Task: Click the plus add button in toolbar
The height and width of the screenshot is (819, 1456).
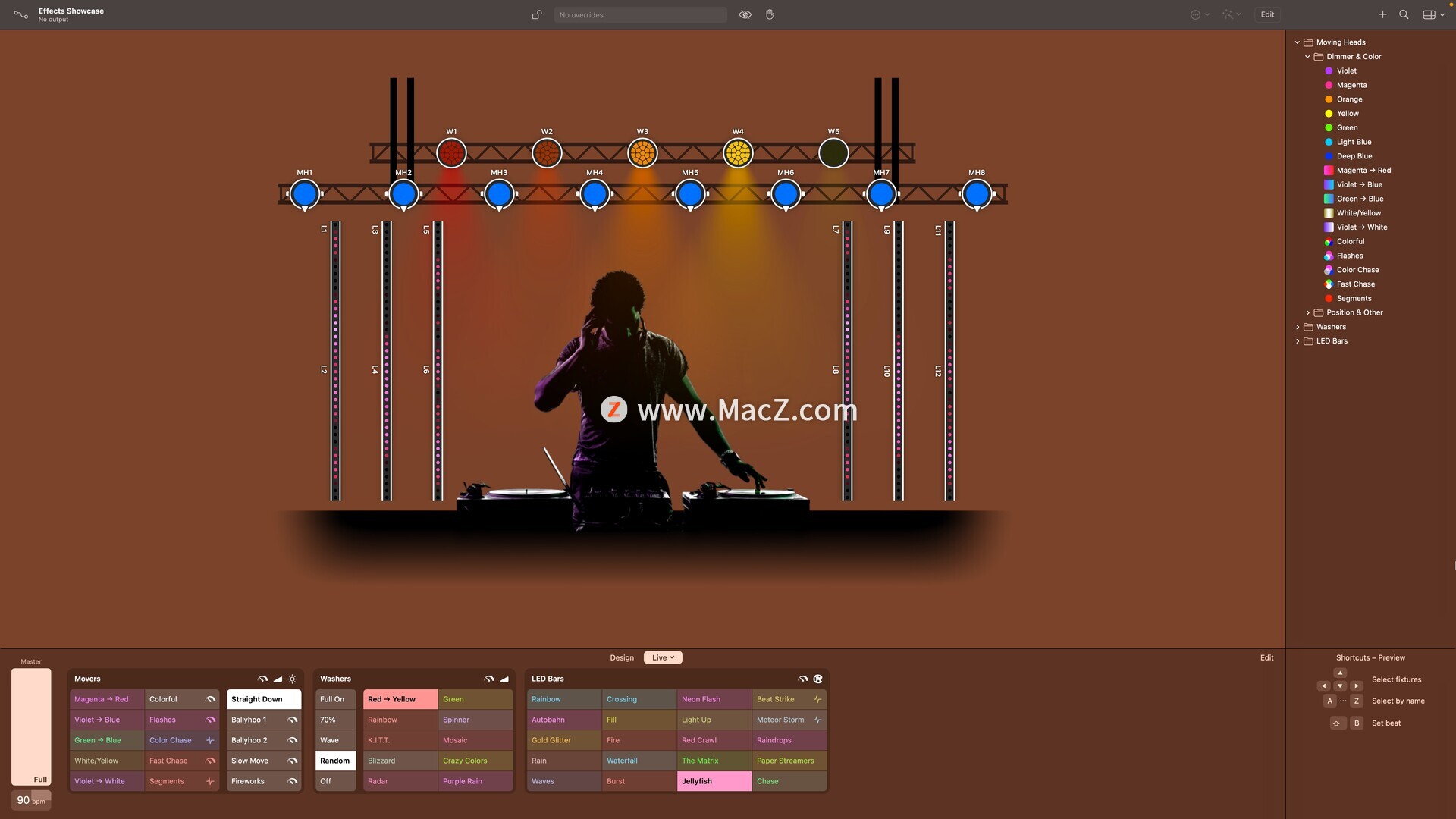Action: click(x=1382, y=14)
